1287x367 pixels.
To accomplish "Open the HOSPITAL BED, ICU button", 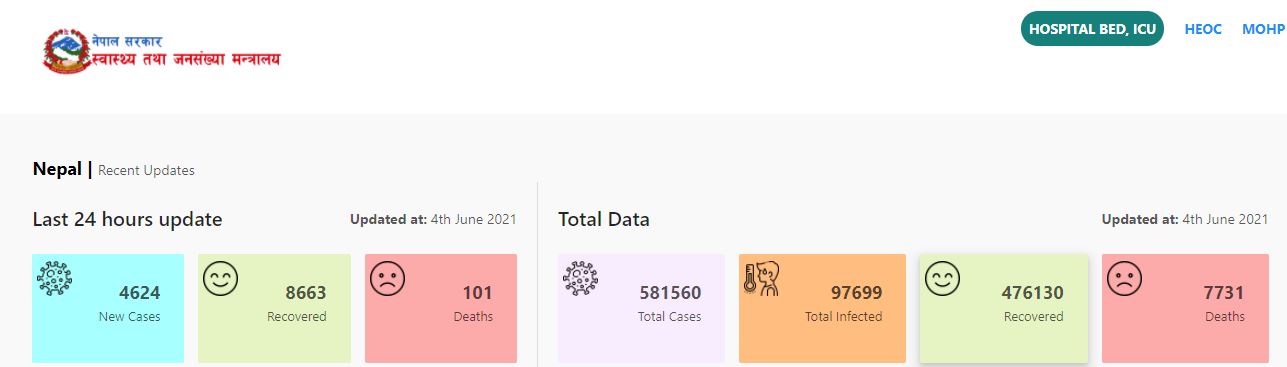I will [x=1092, y=29].
